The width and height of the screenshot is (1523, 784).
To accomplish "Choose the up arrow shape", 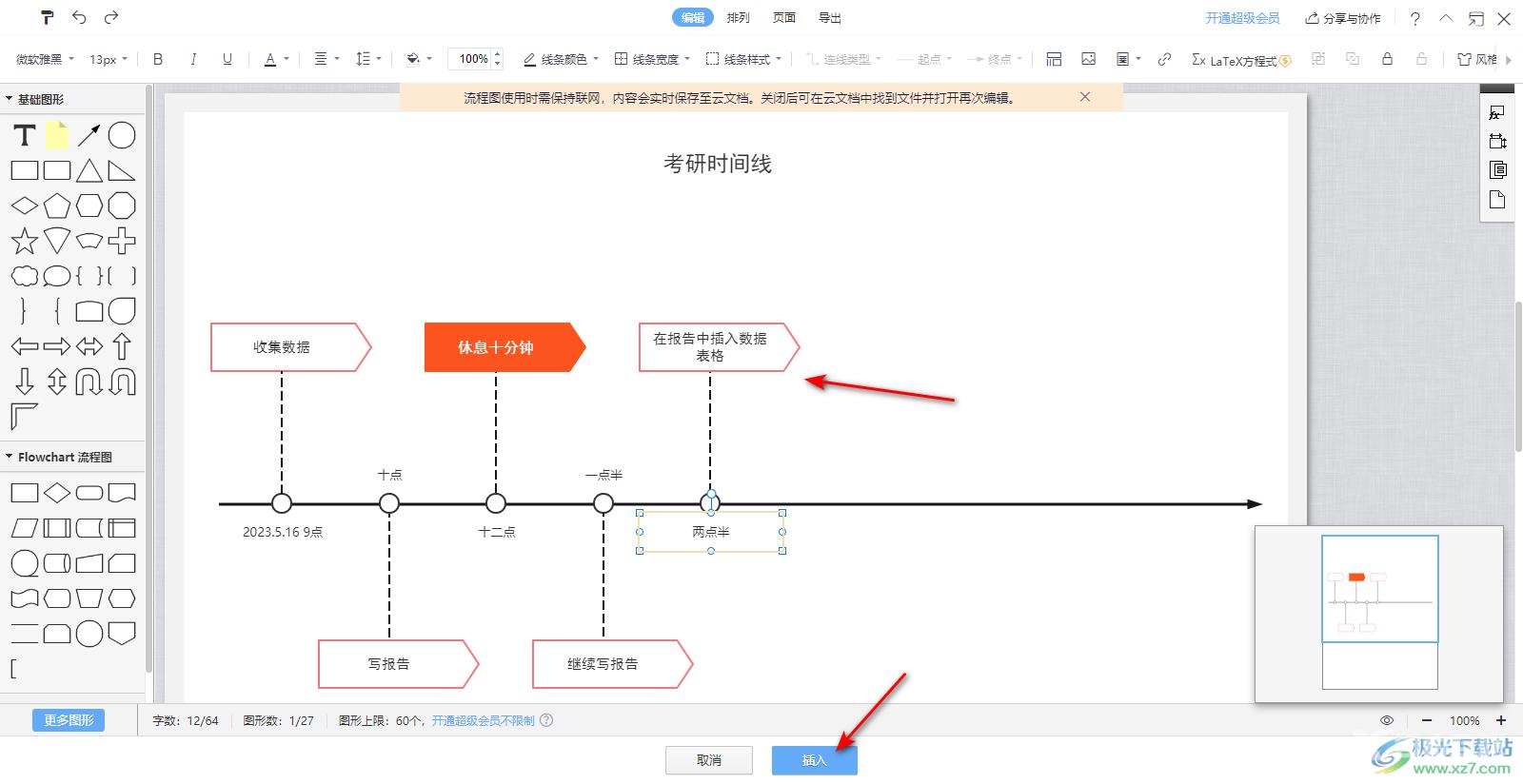I will pyautogui.click(x=122, y=346).
